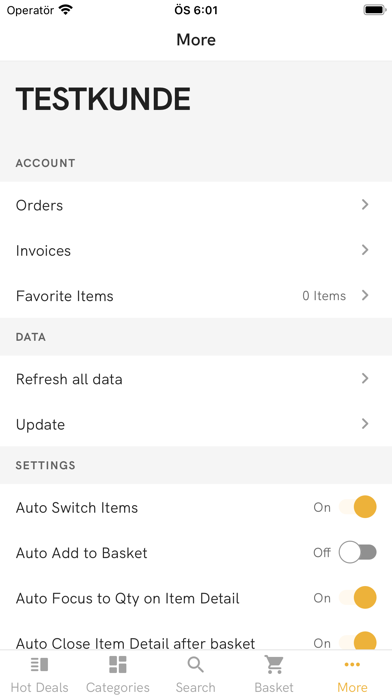The image size is (392, 696).
Task: Tap the Search magnifier icon
Action: click(195, 665)
